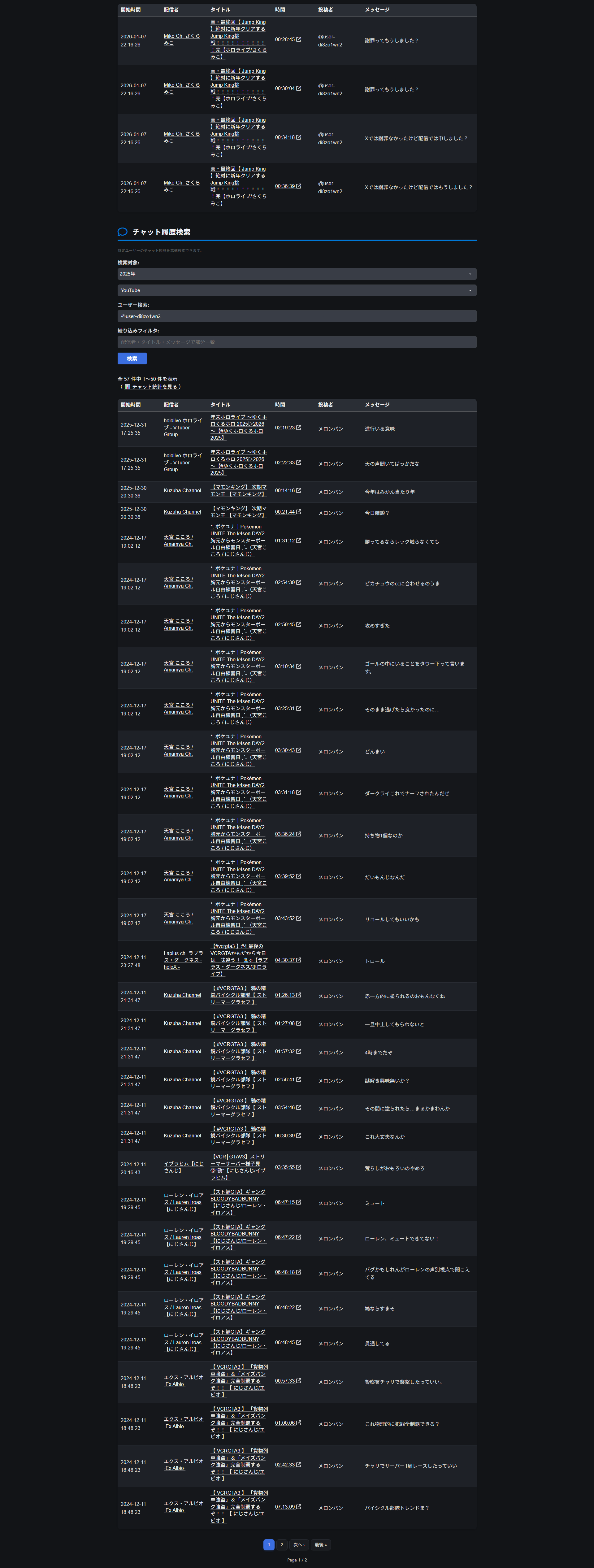Open external link icon next to 04:30:37
This screenshot has height=1568, width=594.
coord(298,960)
